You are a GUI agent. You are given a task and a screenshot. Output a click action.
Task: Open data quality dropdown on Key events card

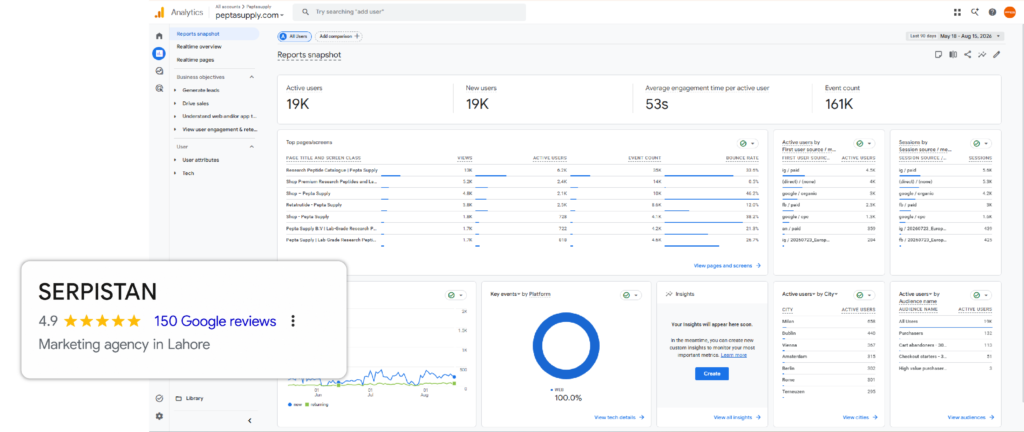[632, 295]
